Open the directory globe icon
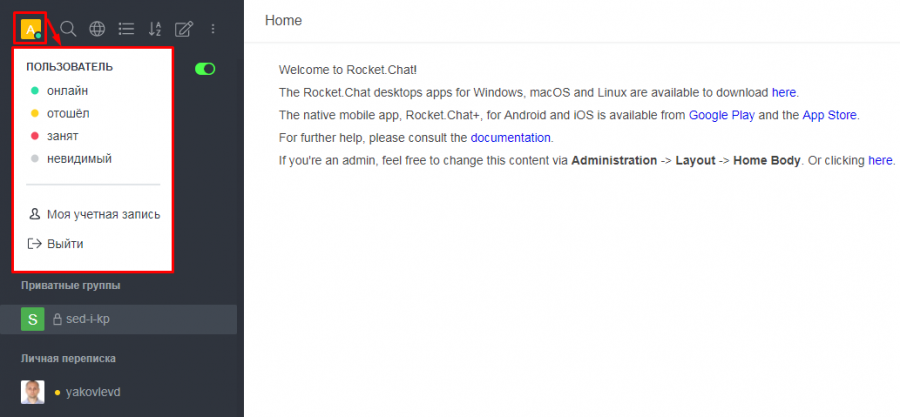Screen dimensions: 900x417 [x=97, y=29]
